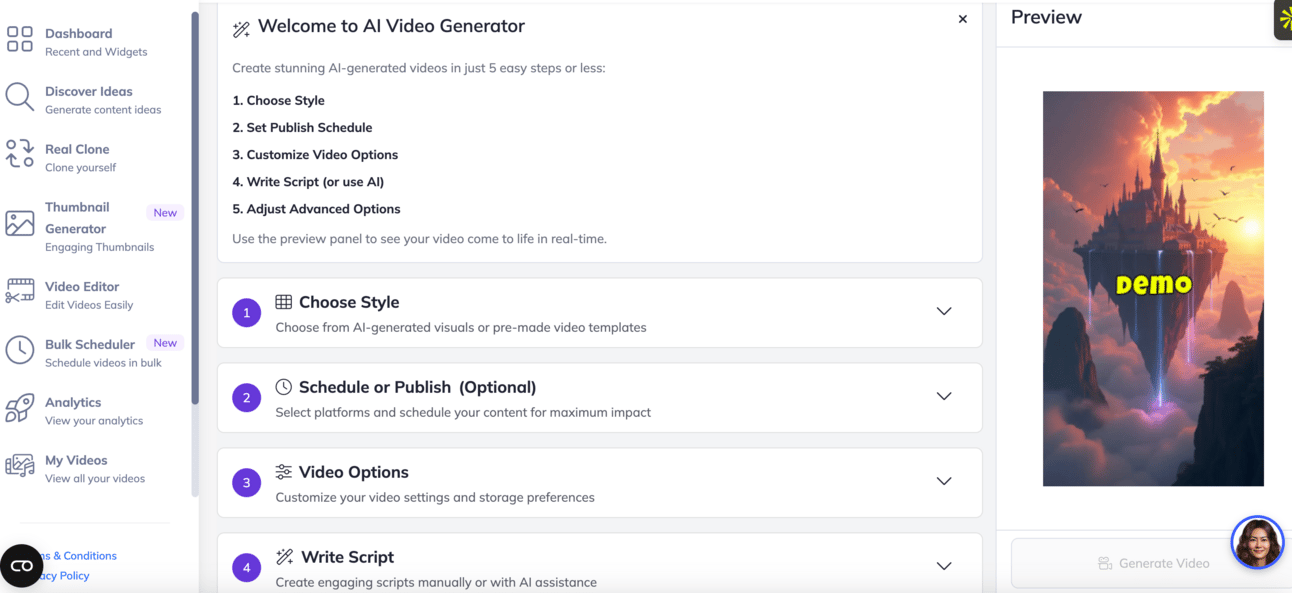Click the Analytics rocket icon
This screenshot has height=593, width=1292.
[20, 408]
